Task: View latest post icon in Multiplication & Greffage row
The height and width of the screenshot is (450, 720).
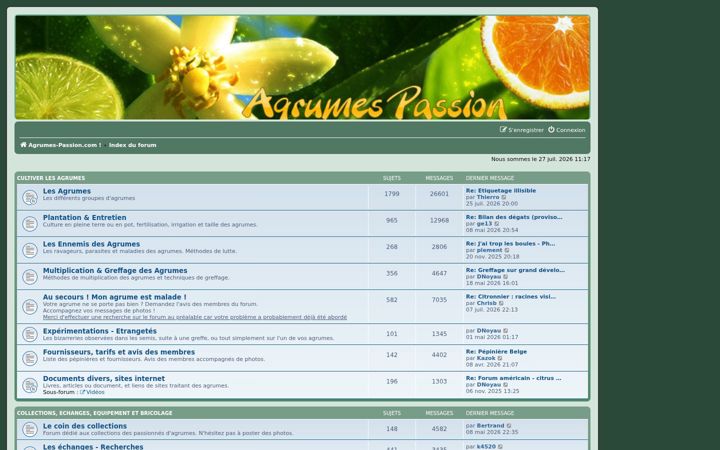Action: pos(506,277)
